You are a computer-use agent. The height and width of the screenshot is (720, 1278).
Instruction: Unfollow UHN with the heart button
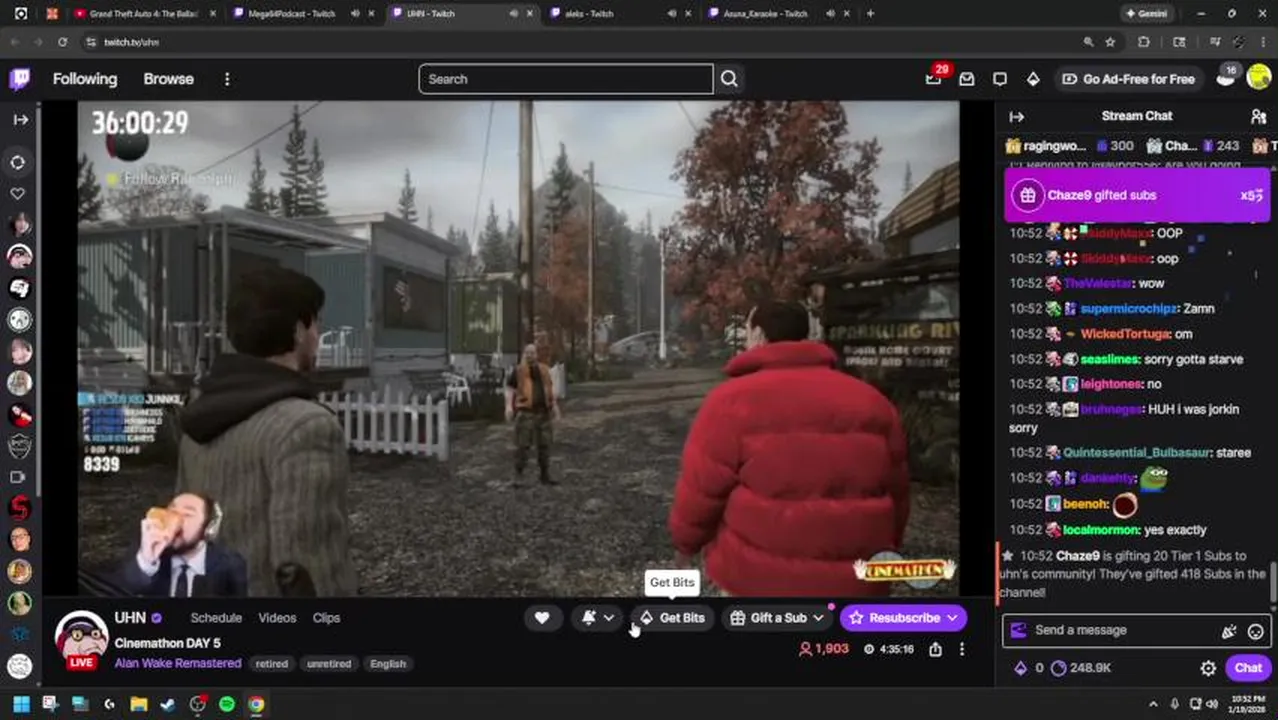point(542,618)
